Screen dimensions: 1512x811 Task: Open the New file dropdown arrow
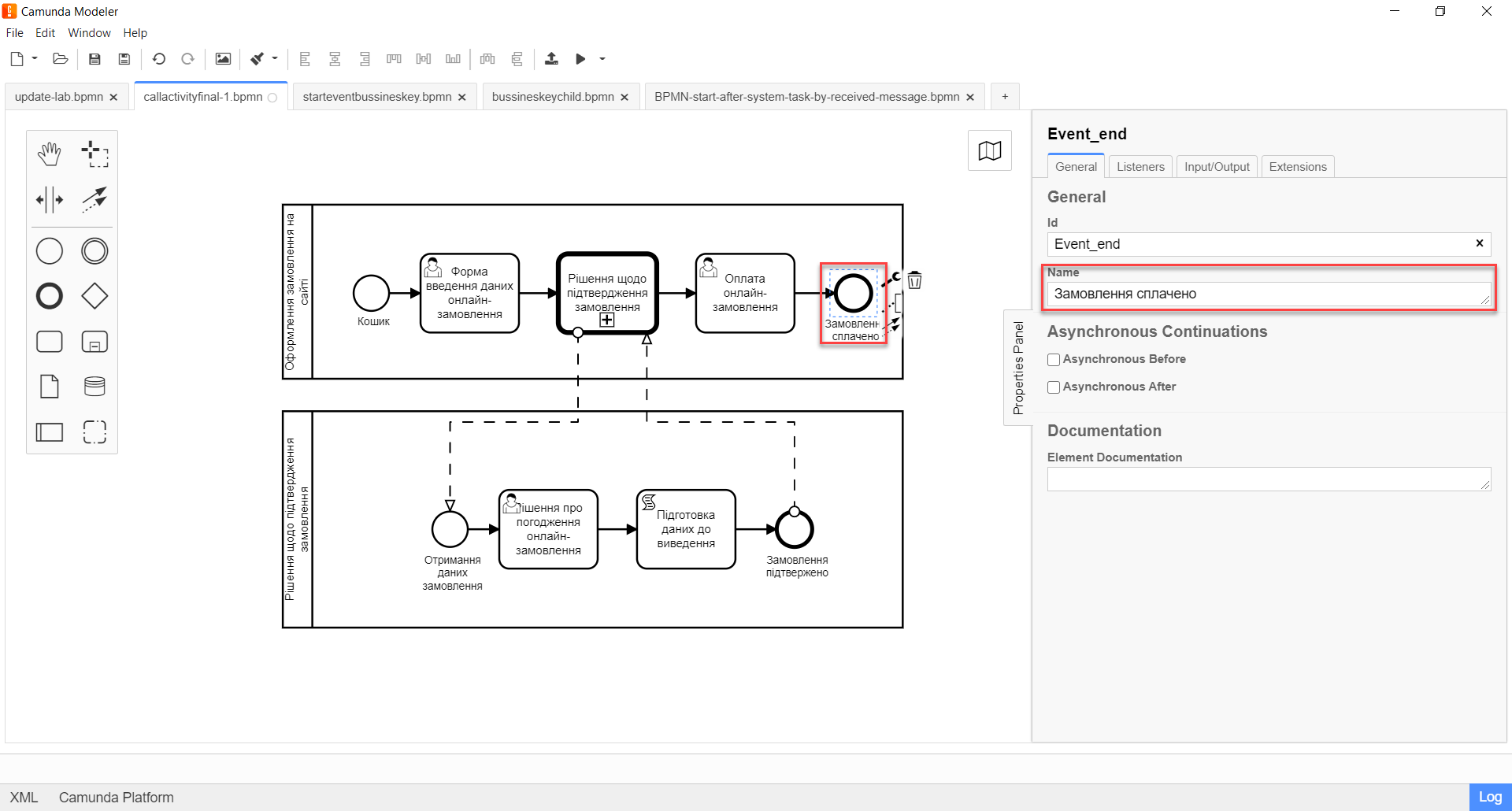point(35,59)
